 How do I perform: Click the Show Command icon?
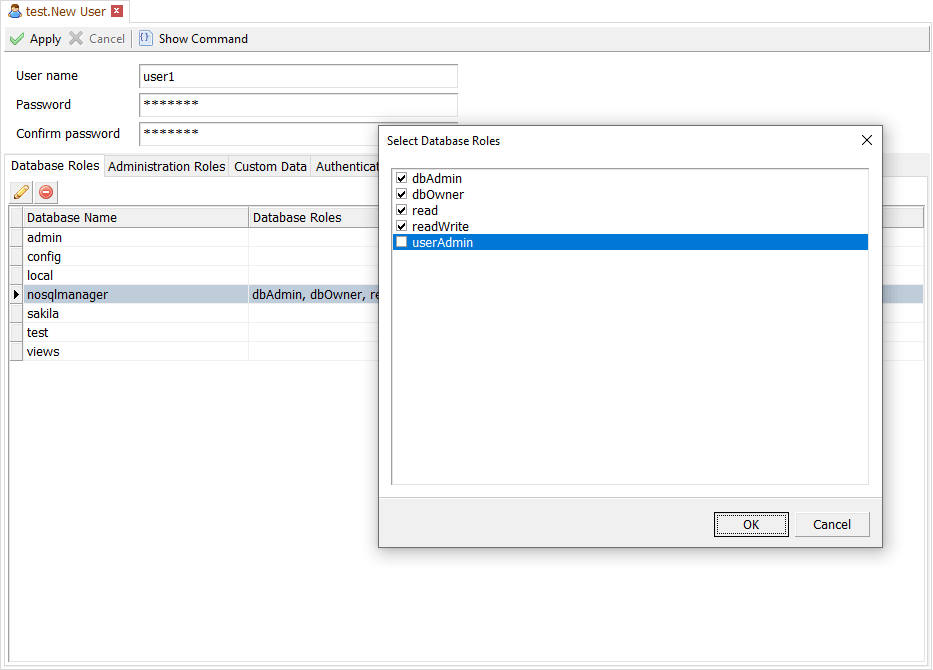coord(146,39)
